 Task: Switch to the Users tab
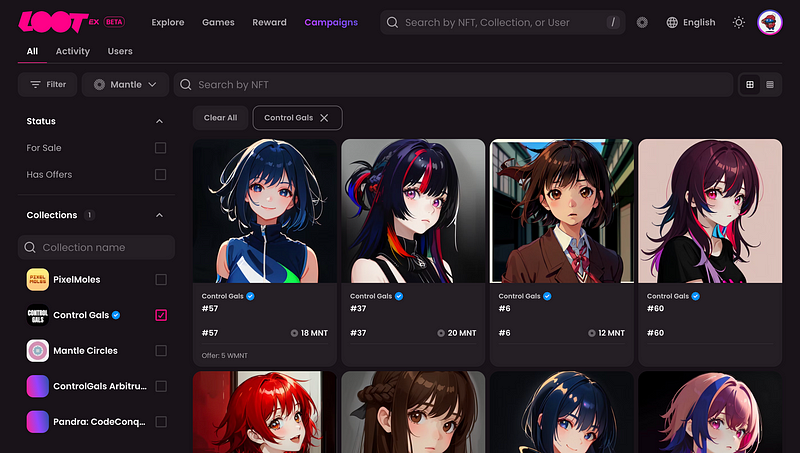click(120, 51)
